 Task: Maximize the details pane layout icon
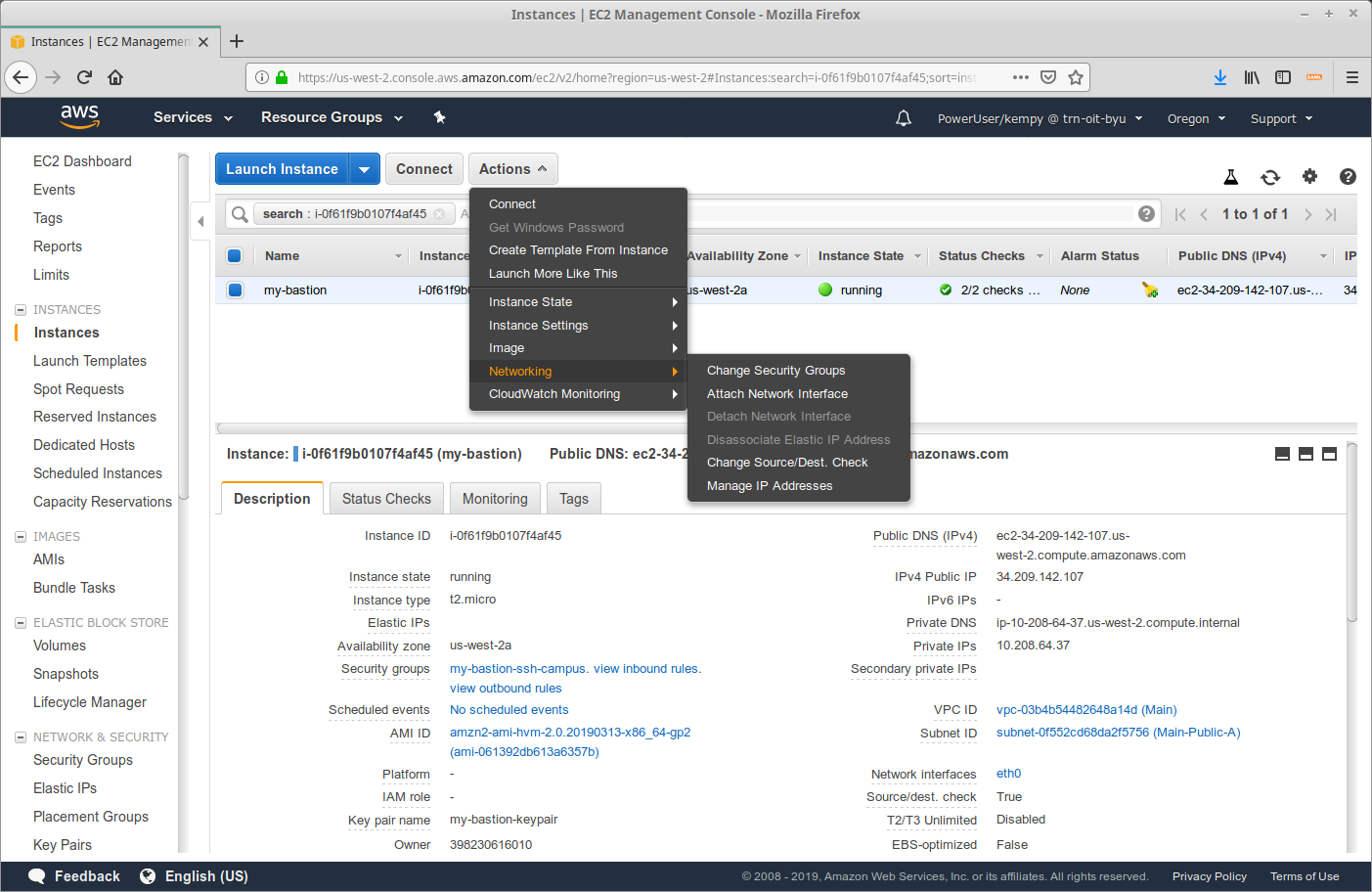point(1329,454)
